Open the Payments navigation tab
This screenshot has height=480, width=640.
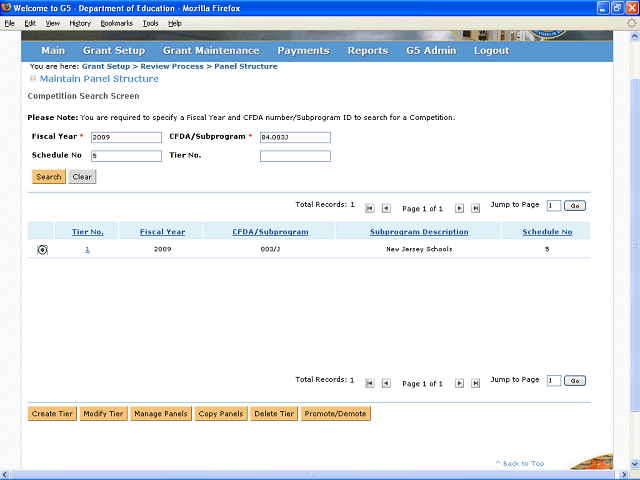[x=304, y=51]
